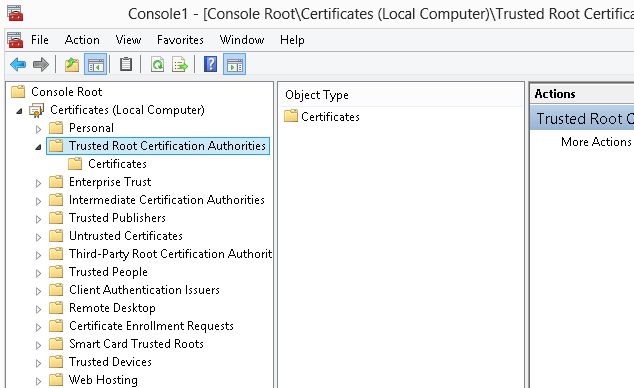Click the Enterprise Trust folder icon
The width and height of the screenshot is (634, 388).
pos(56,182)
